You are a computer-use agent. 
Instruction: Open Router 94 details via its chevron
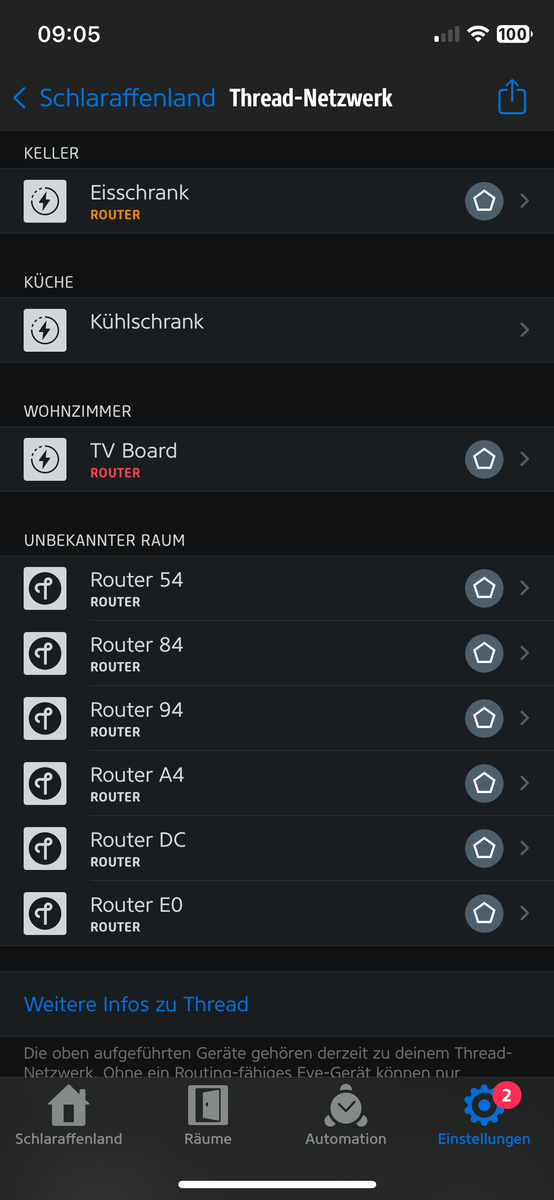point(525,718)
